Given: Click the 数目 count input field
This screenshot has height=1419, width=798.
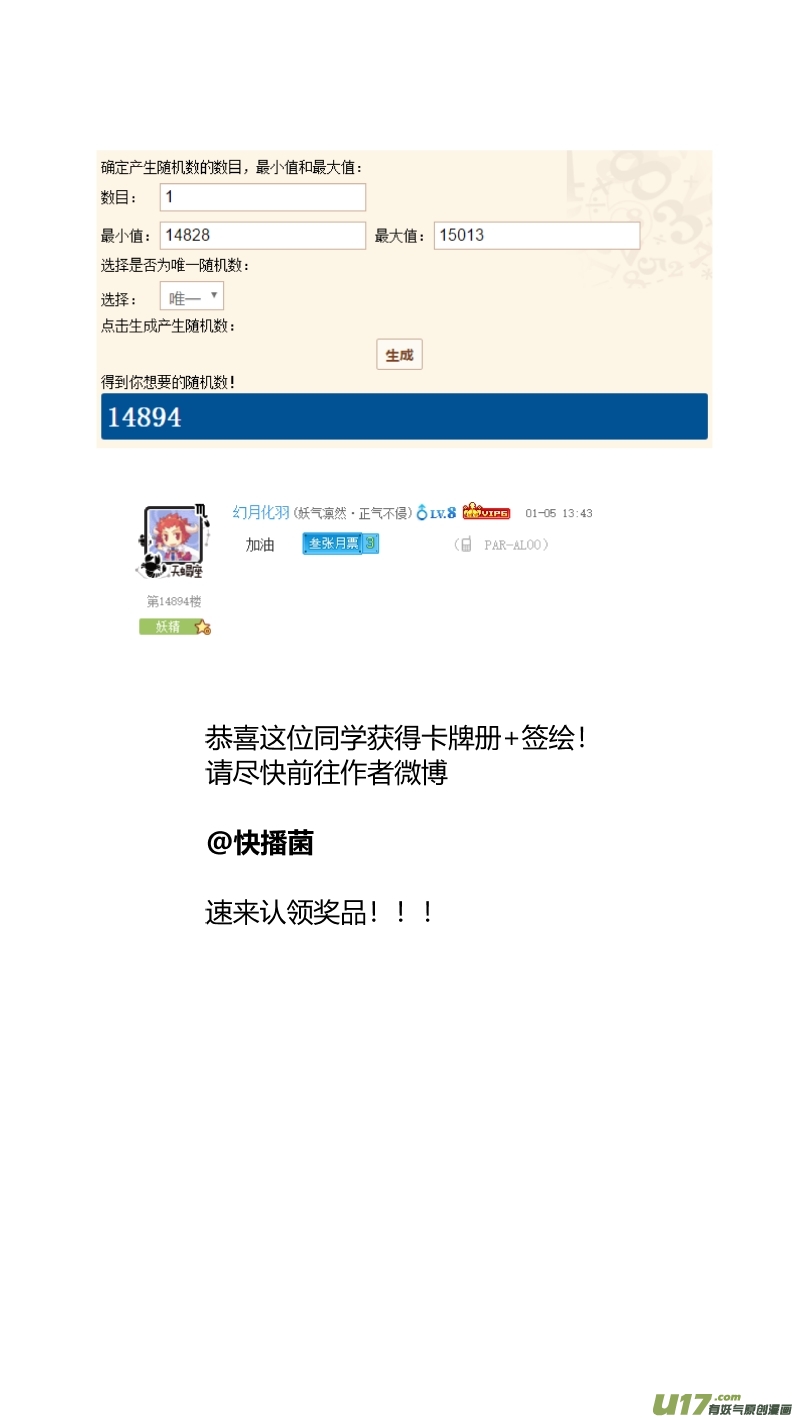Looking at the screenshot, I should point(263,197).
